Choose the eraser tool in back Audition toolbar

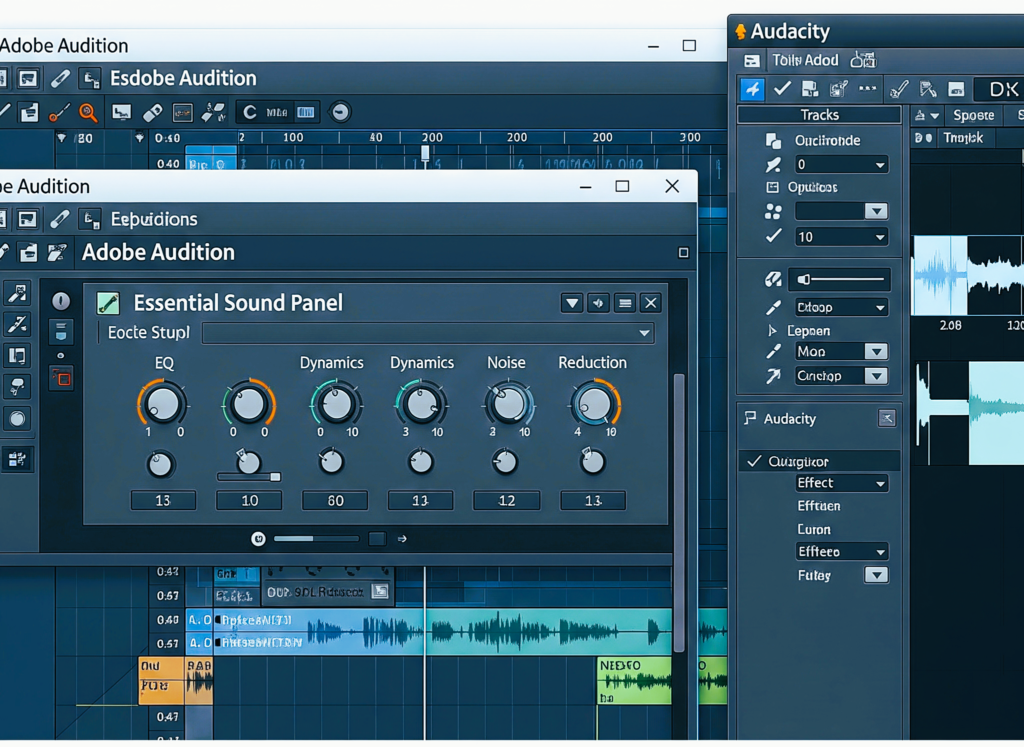152,112
